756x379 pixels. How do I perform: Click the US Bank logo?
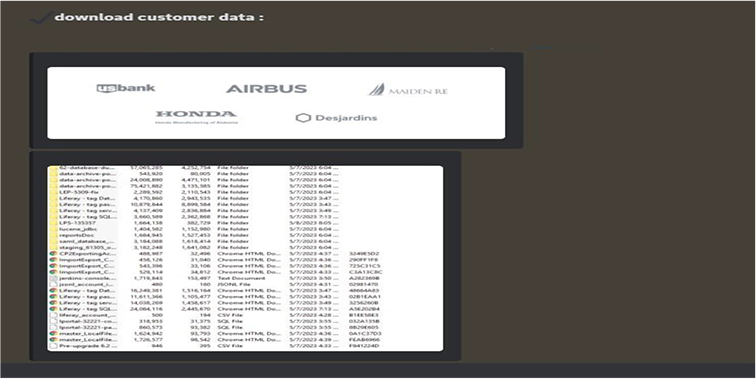click(x=126, y=88)
